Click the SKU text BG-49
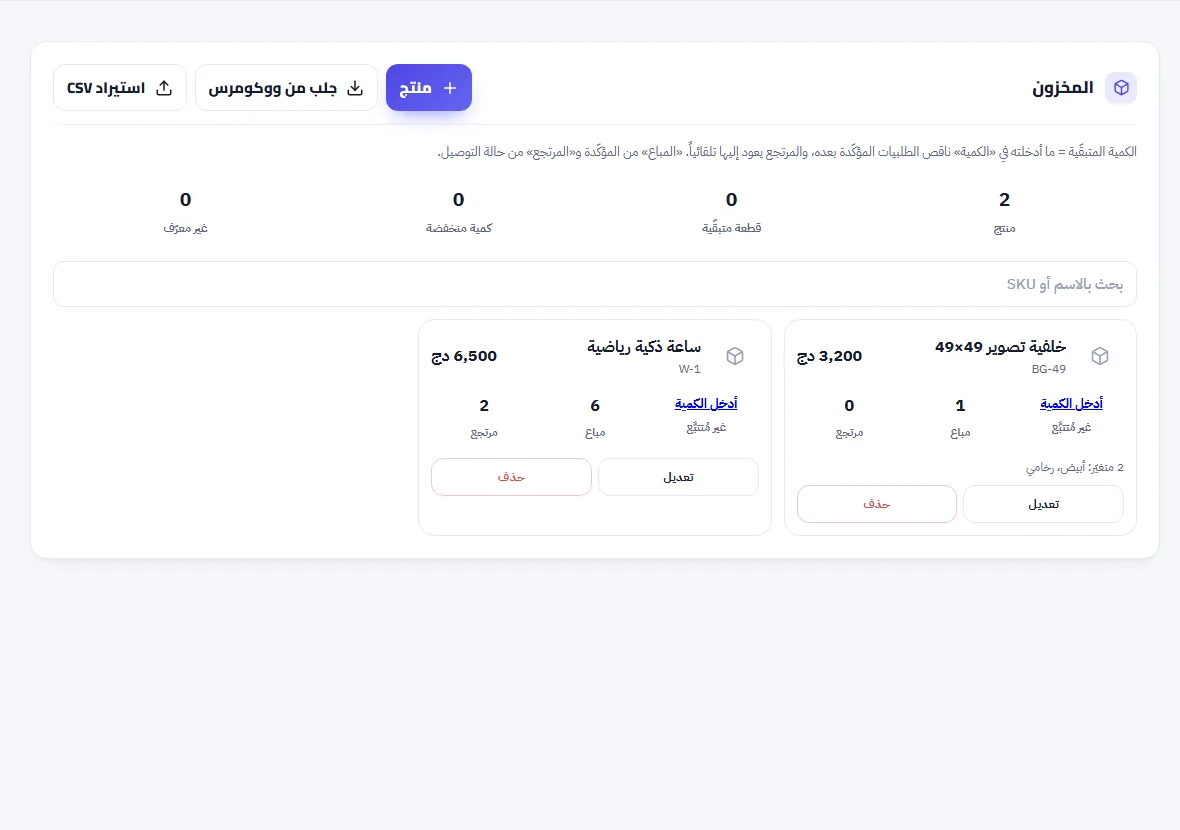The height and width of the screenshot is (830, 1180). pyautogui.click(x=1049, y=369)
